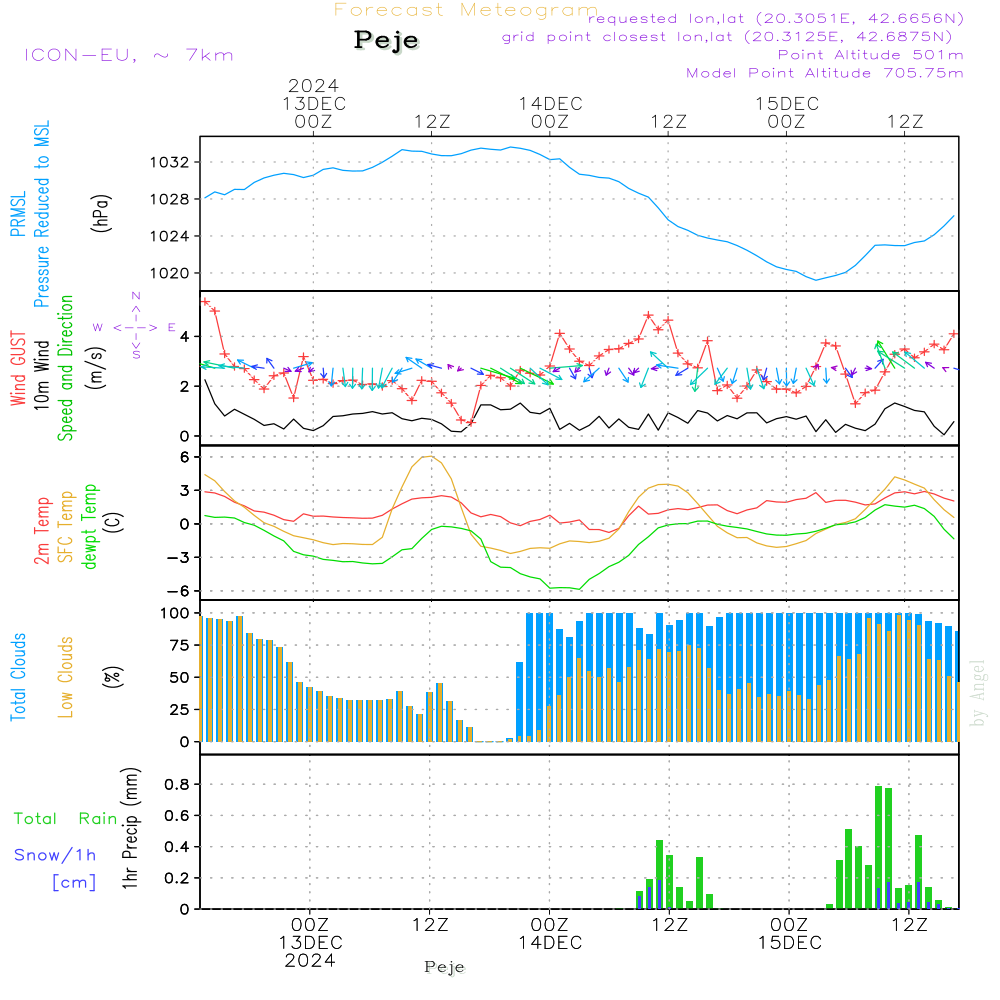Screen dimensions: 1000x1000
Task: Click the 'S' on the compass rose
Action: pyautogui.click(x=136, y=355)
